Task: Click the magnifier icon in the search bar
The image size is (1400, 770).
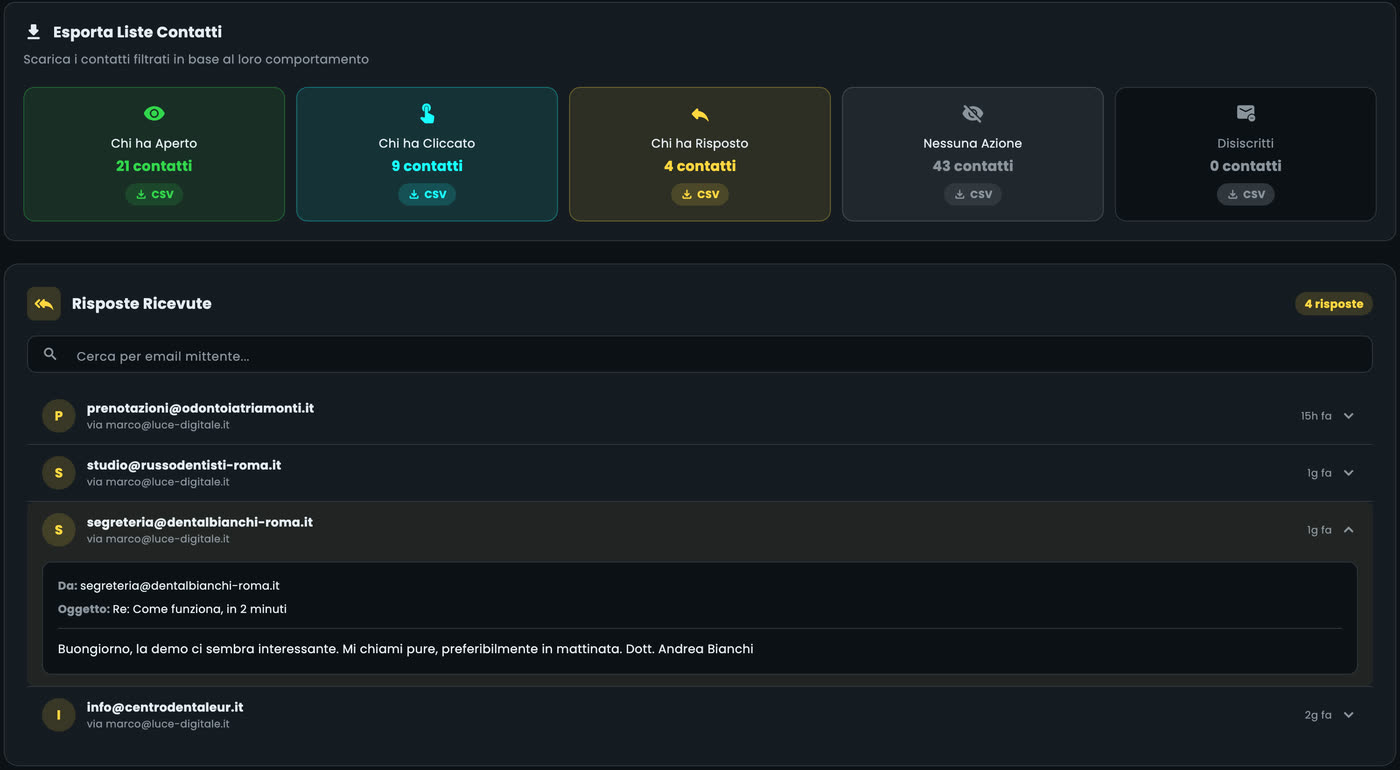Action: coord(50,354)
